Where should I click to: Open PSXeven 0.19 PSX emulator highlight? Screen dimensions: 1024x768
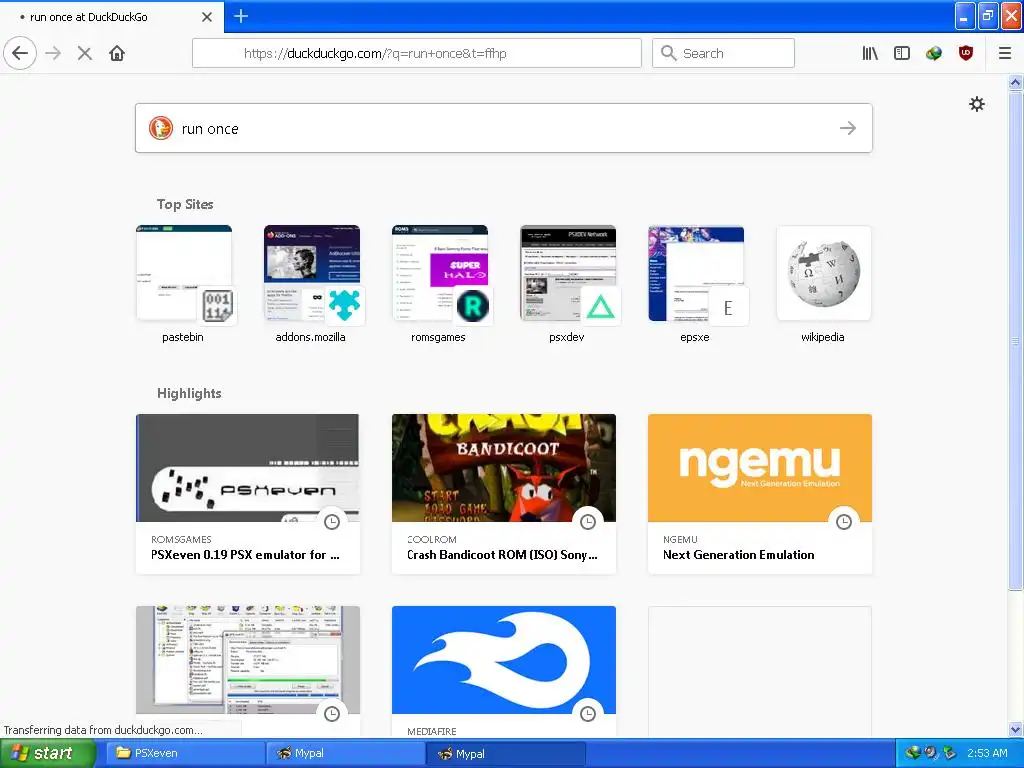pyautogui.click(x=248, y=494)
